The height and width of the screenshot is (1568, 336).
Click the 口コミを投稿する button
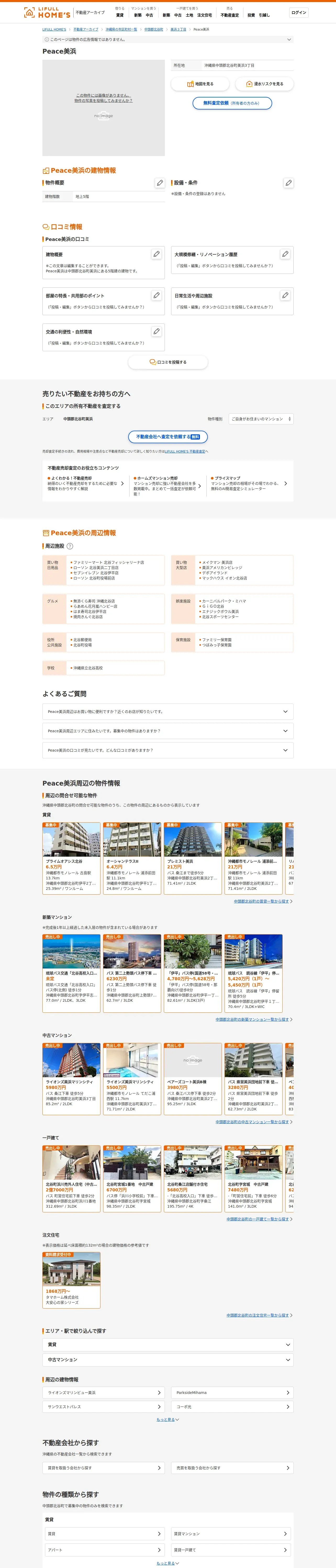point(168,362)
